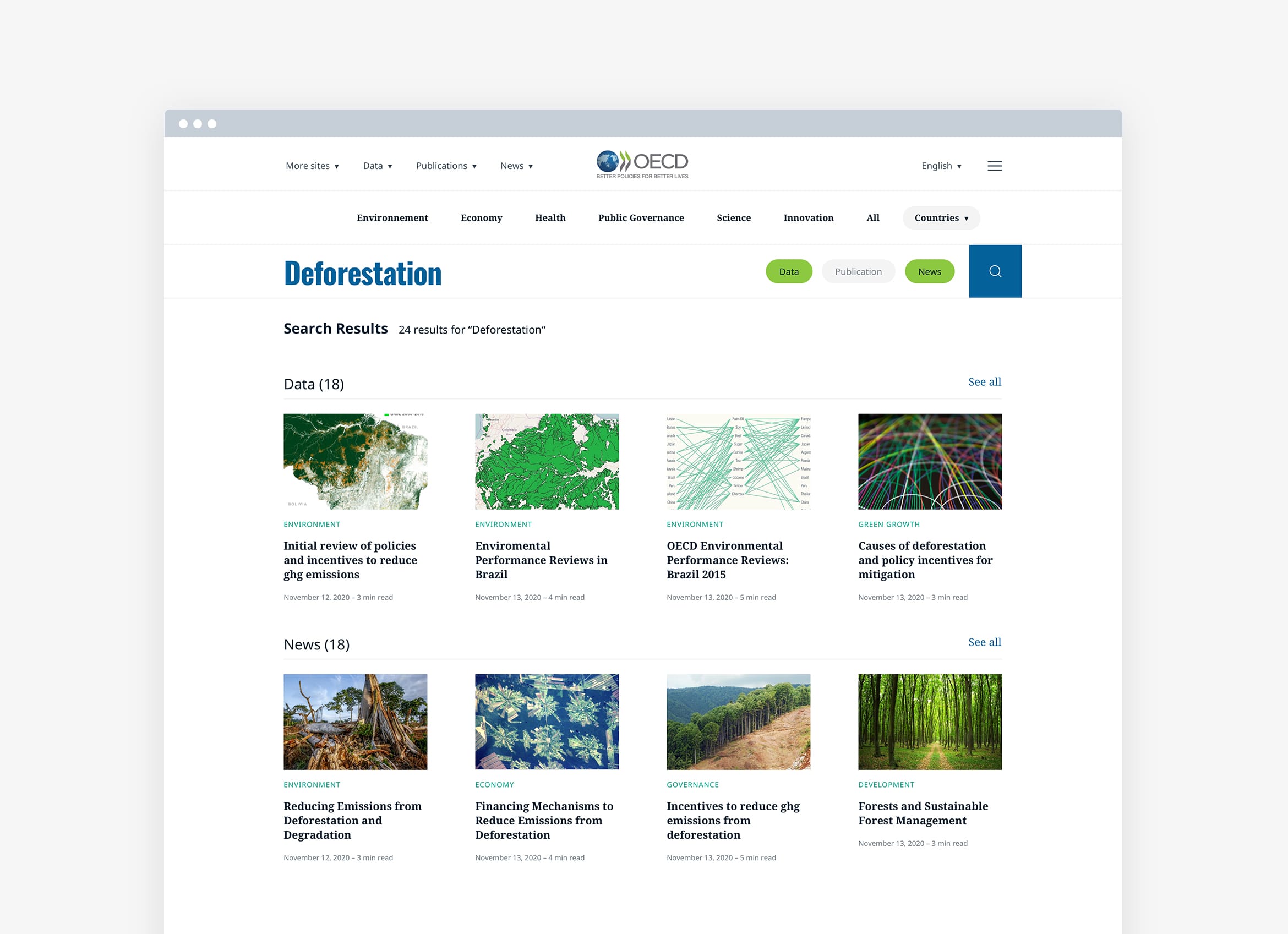Disable the News results filter

coord(929,271)
